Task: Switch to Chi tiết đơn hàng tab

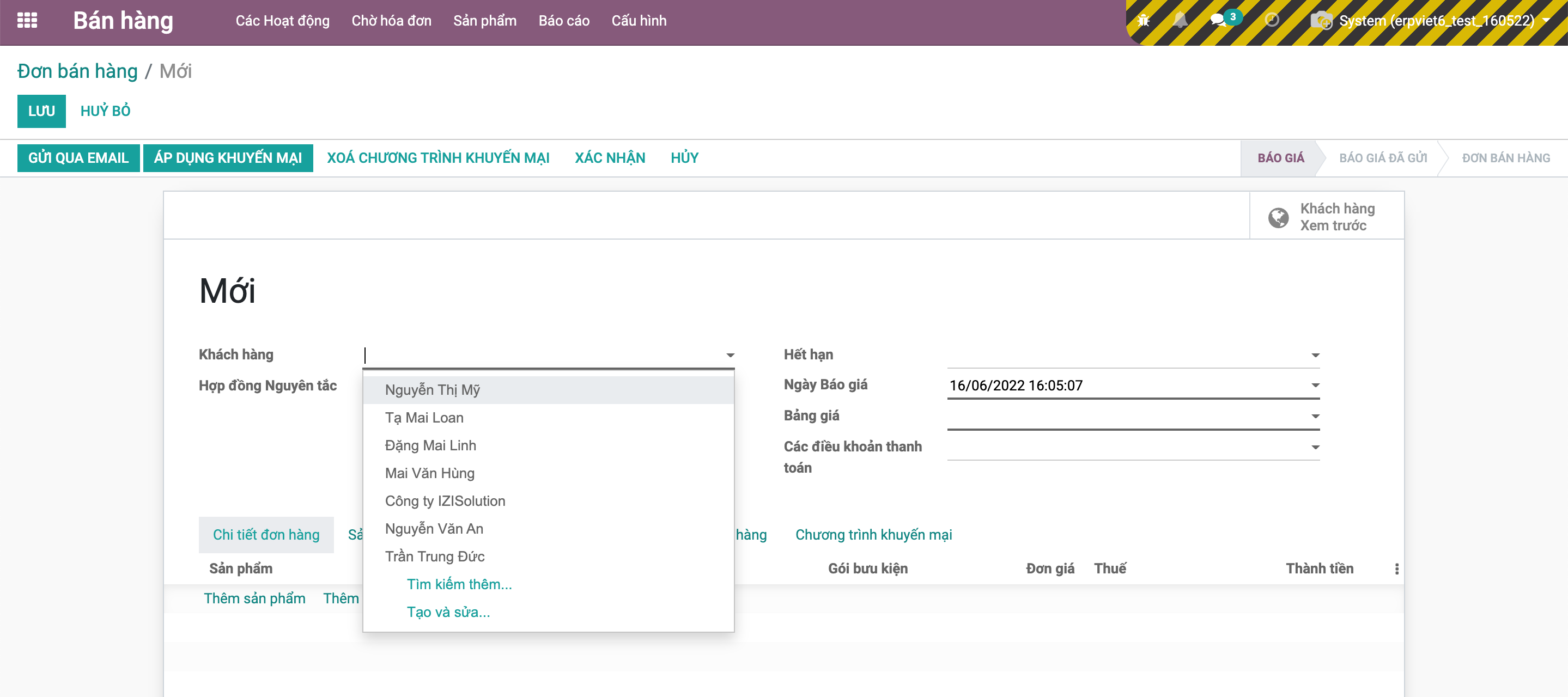Action: click(x=266, y=535)
